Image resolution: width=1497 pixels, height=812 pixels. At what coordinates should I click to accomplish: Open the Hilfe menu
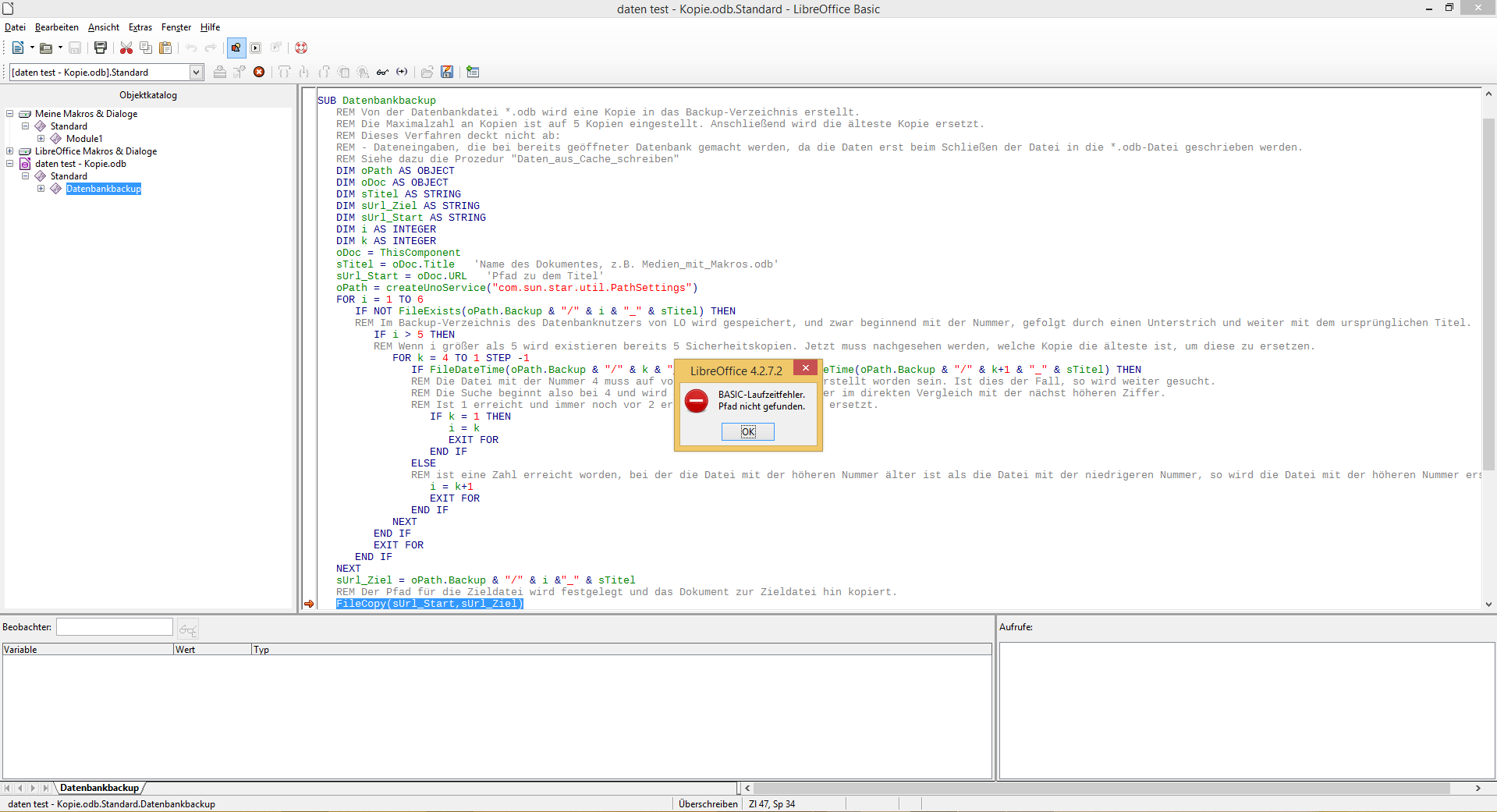(x=211, y=27)
